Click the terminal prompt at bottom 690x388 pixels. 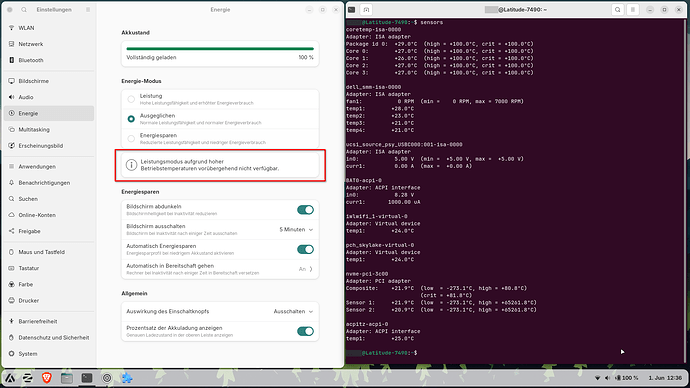pyautogui.click(x=382, y=353)
